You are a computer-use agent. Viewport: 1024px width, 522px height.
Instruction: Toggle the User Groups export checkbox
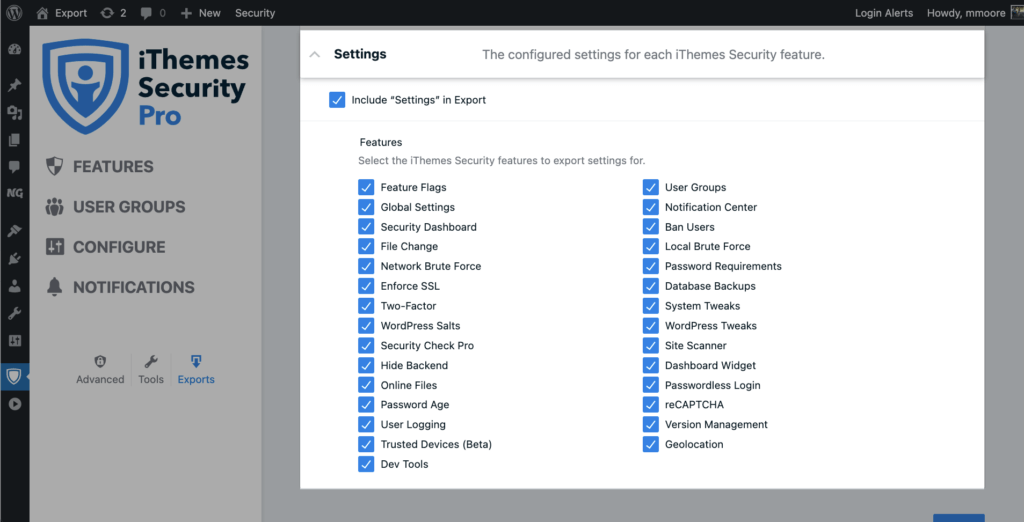(x=650, y=188)
